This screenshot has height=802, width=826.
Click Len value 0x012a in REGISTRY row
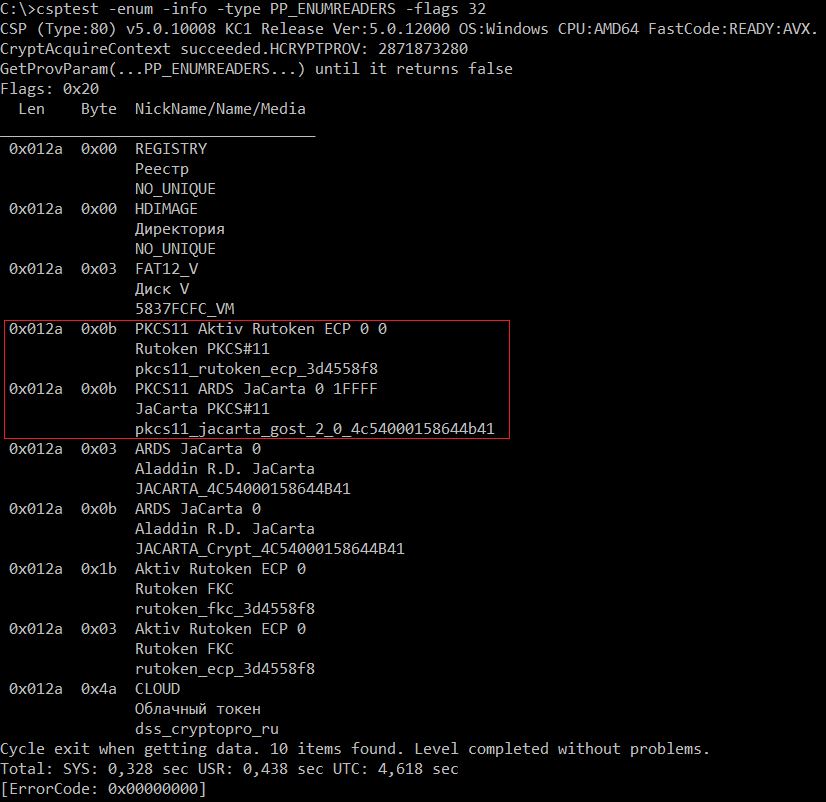(36, 149)
